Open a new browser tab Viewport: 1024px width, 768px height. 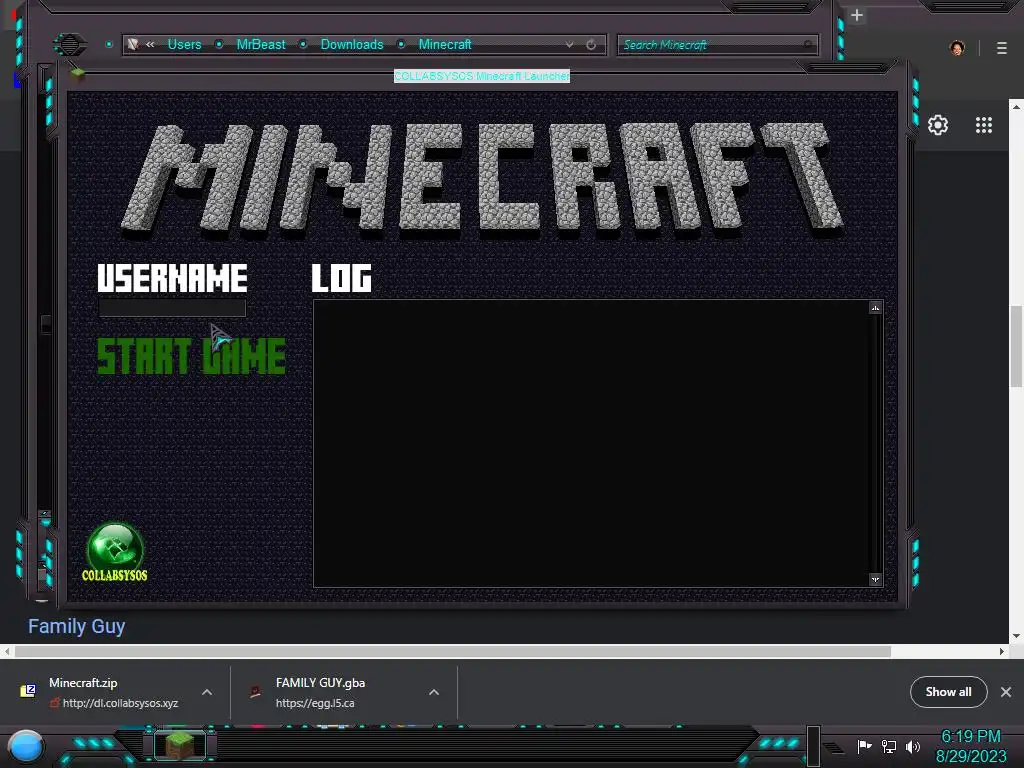(857, 15)
